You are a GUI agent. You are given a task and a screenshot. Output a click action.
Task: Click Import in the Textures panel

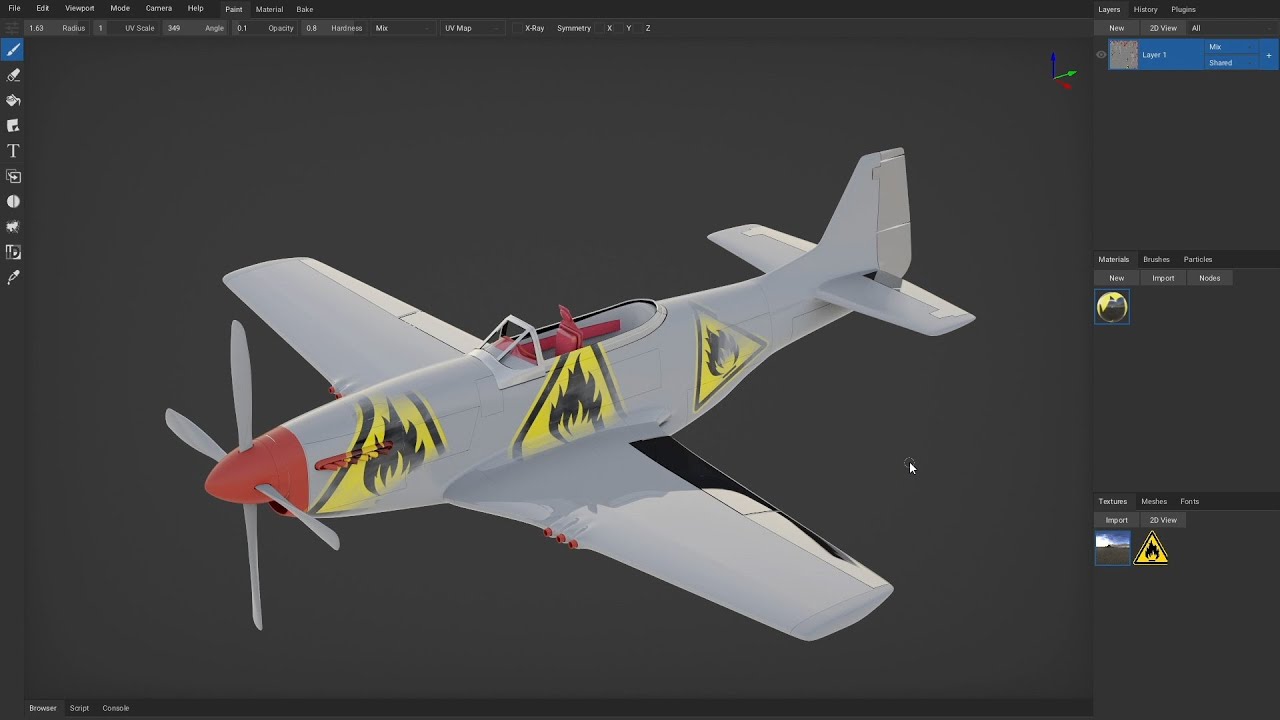pyautogui.click(x=1116, y=520)
